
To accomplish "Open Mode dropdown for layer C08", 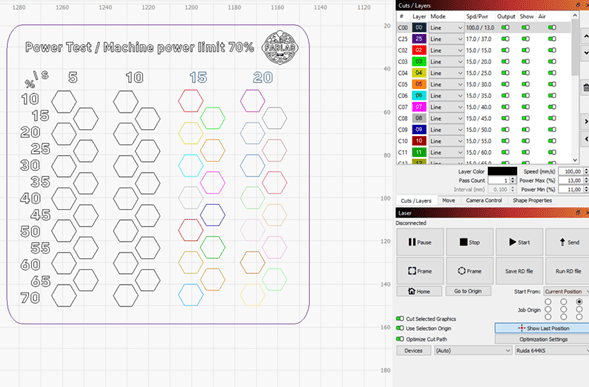I will [446, 118].
